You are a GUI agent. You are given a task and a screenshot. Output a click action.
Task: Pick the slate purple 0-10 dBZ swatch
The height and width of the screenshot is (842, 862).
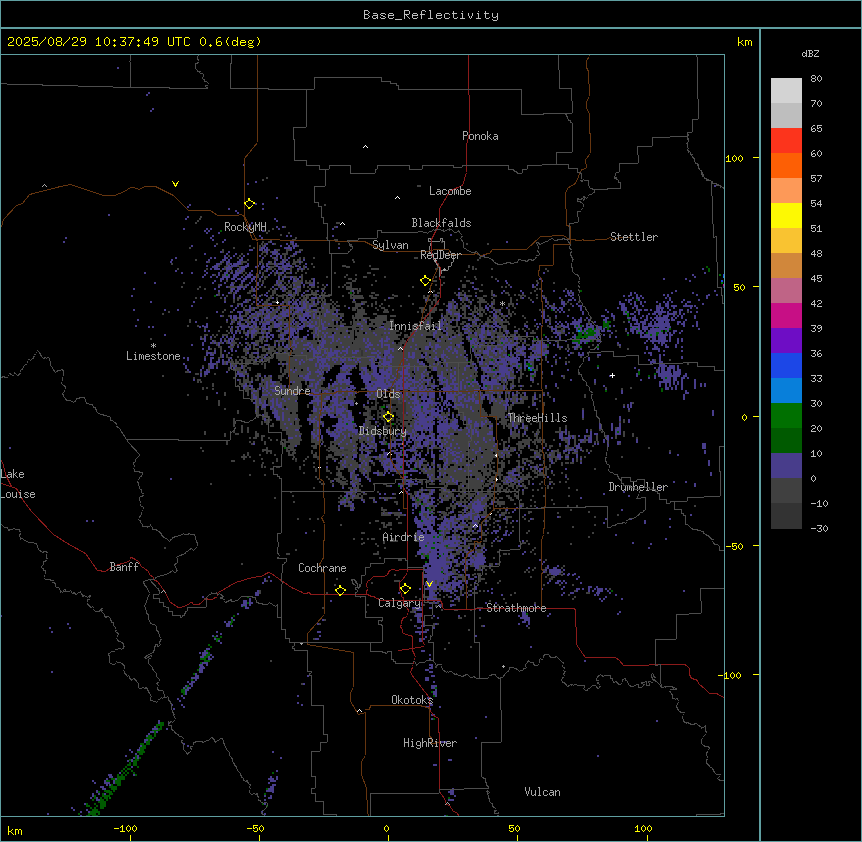pyautogui.click(x=786, y=466)
